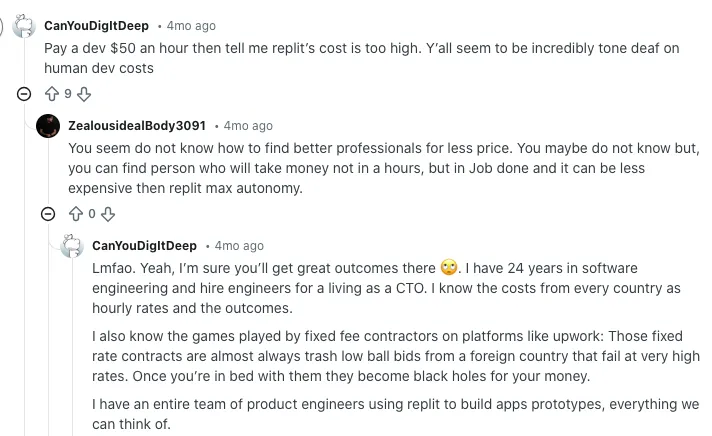Click the vote score showing 0

coord(92,213)
